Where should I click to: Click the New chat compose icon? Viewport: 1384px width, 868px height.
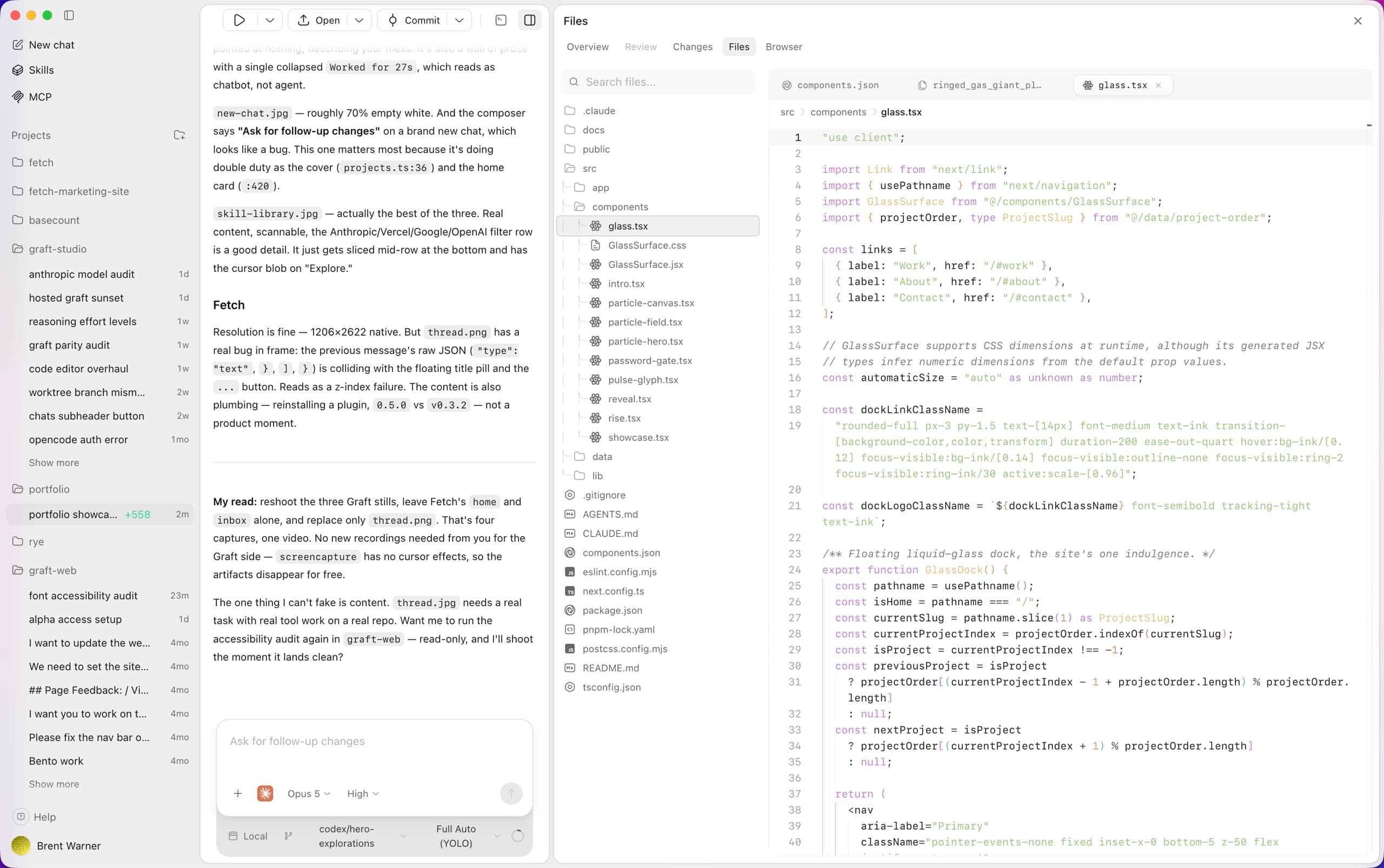pyautogui.click(x=18, y=45)
